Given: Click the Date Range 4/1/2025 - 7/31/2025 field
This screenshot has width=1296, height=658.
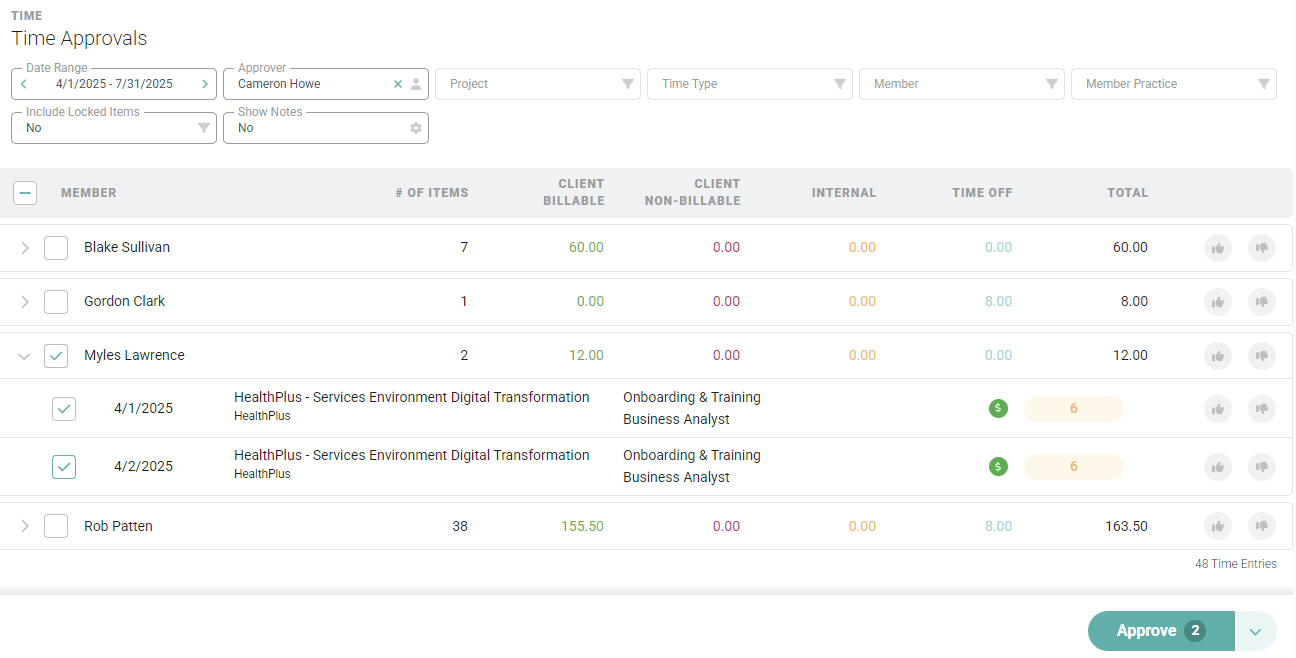Looking at the screenshot, I should 113,84.
